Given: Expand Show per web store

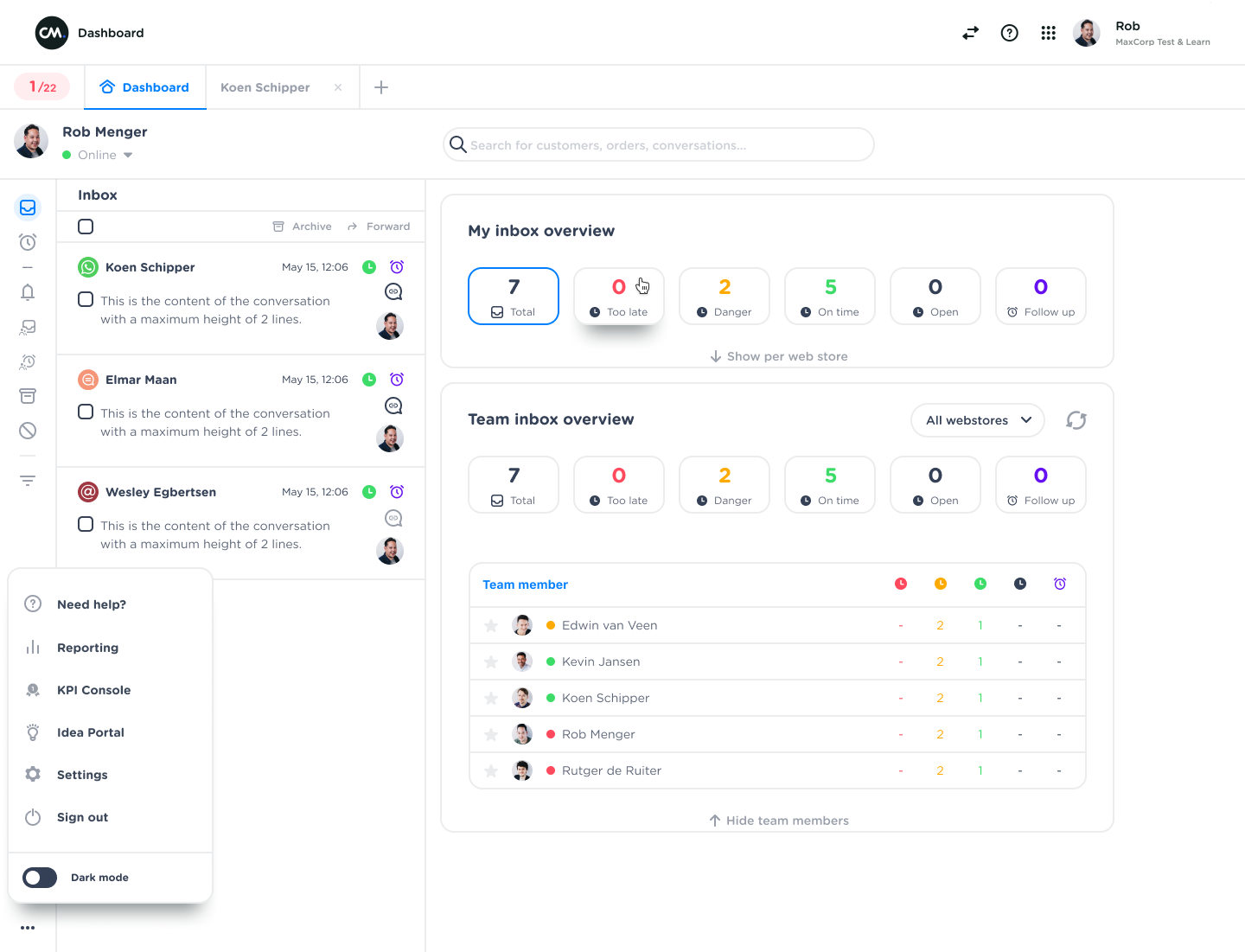Looking at the screenshot, I should click(x=777, y=355).
